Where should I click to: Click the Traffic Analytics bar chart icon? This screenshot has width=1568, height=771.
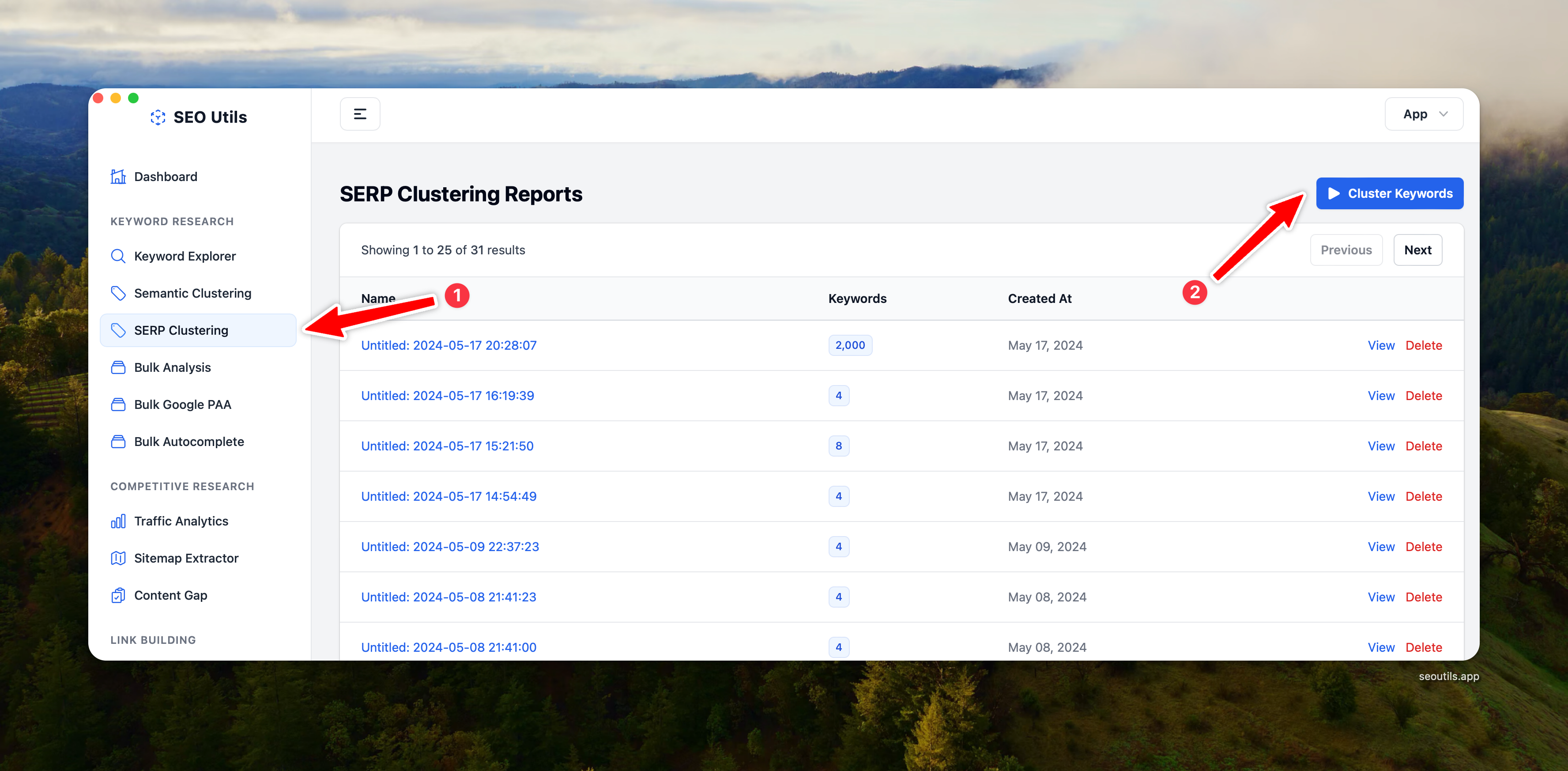pos(118,522)
